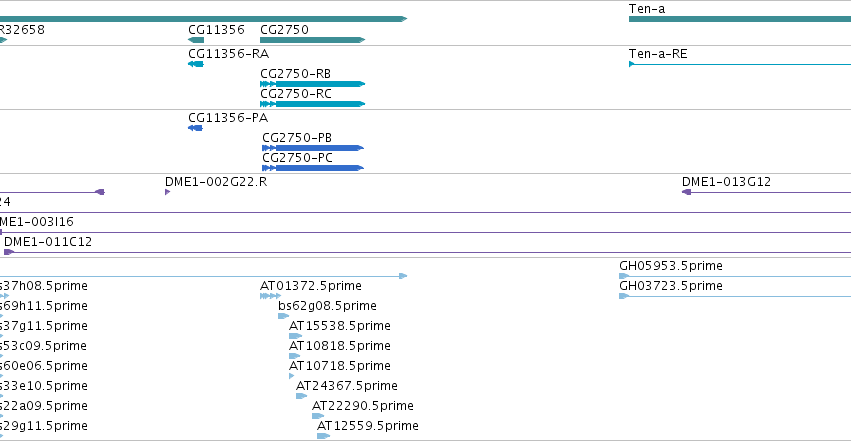Select the DME1-011C12 clone arrow

pos(9,252)
